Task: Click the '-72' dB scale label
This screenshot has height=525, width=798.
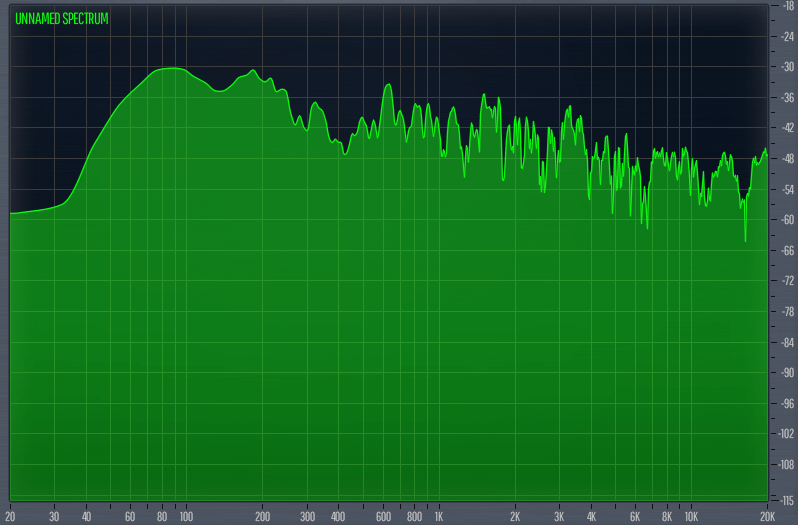Action: coord(787,281)
